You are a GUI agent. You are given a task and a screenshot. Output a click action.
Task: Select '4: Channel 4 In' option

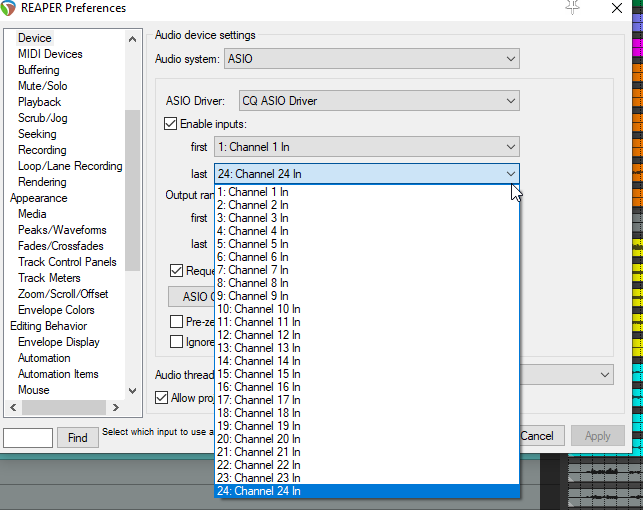(367, 231)
